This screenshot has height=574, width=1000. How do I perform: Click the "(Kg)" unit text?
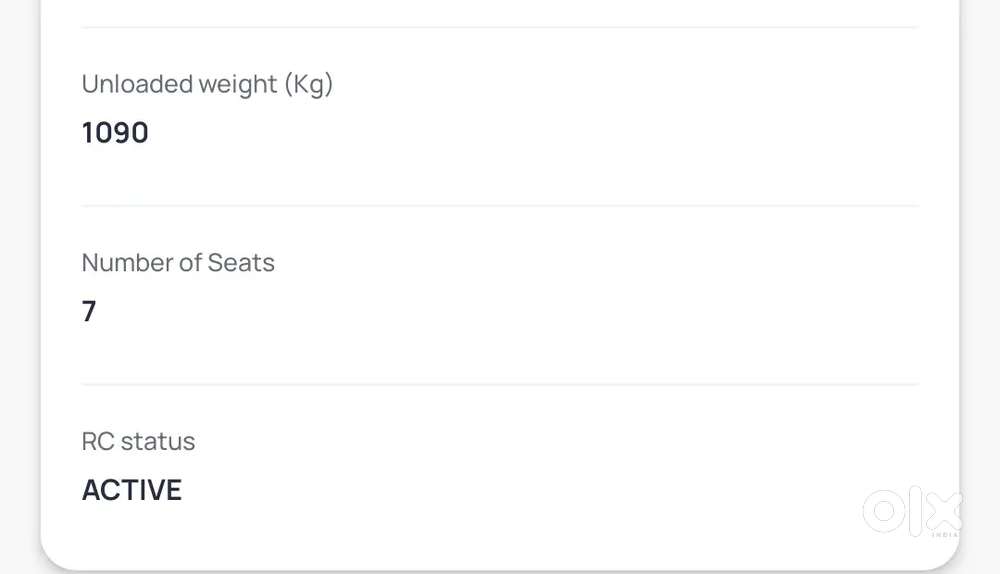click(x=308, y=85)
